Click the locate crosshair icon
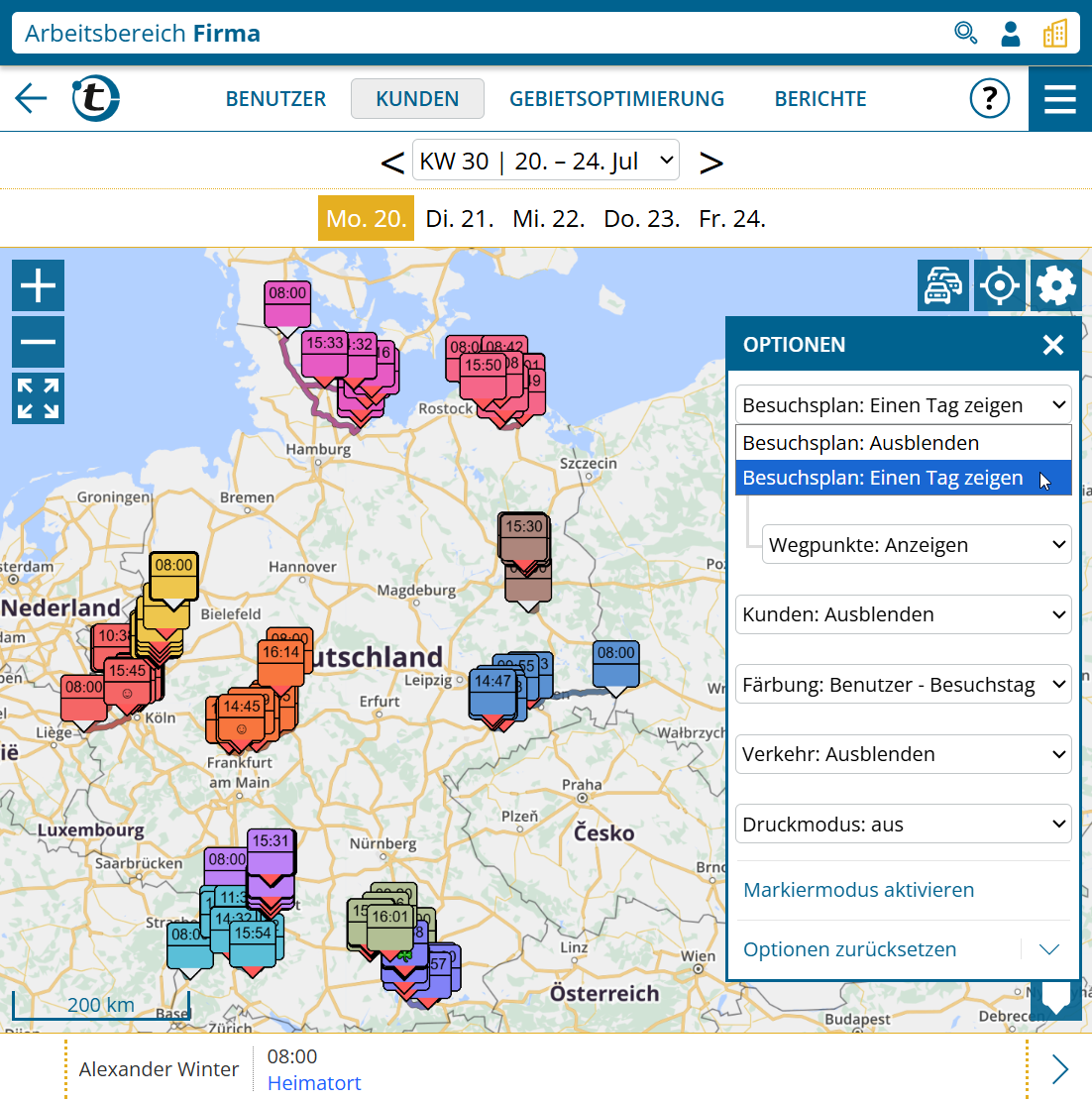 tap(999, 285)
